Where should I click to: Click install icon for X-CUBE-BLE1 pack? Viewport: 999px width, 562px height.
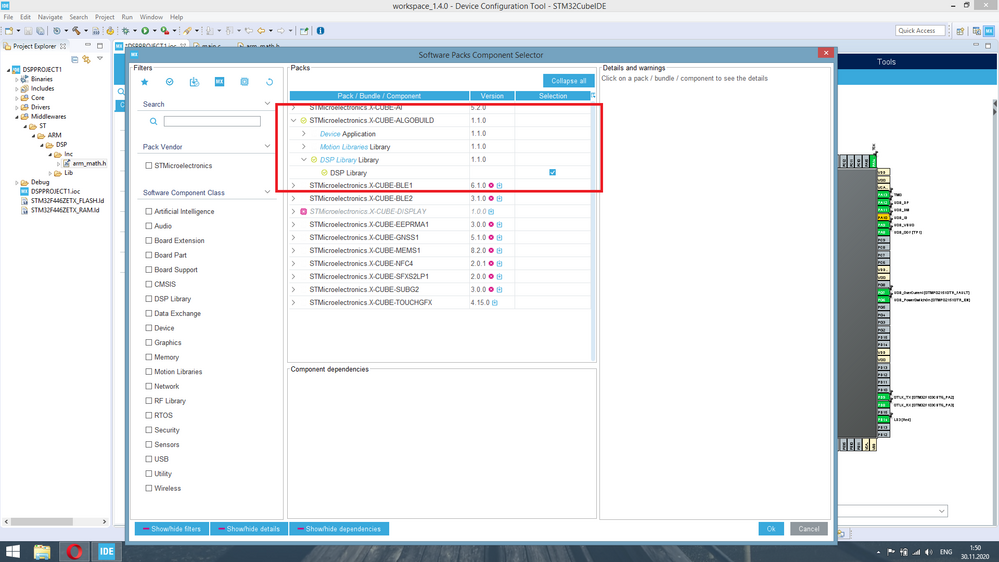[500, 185]
